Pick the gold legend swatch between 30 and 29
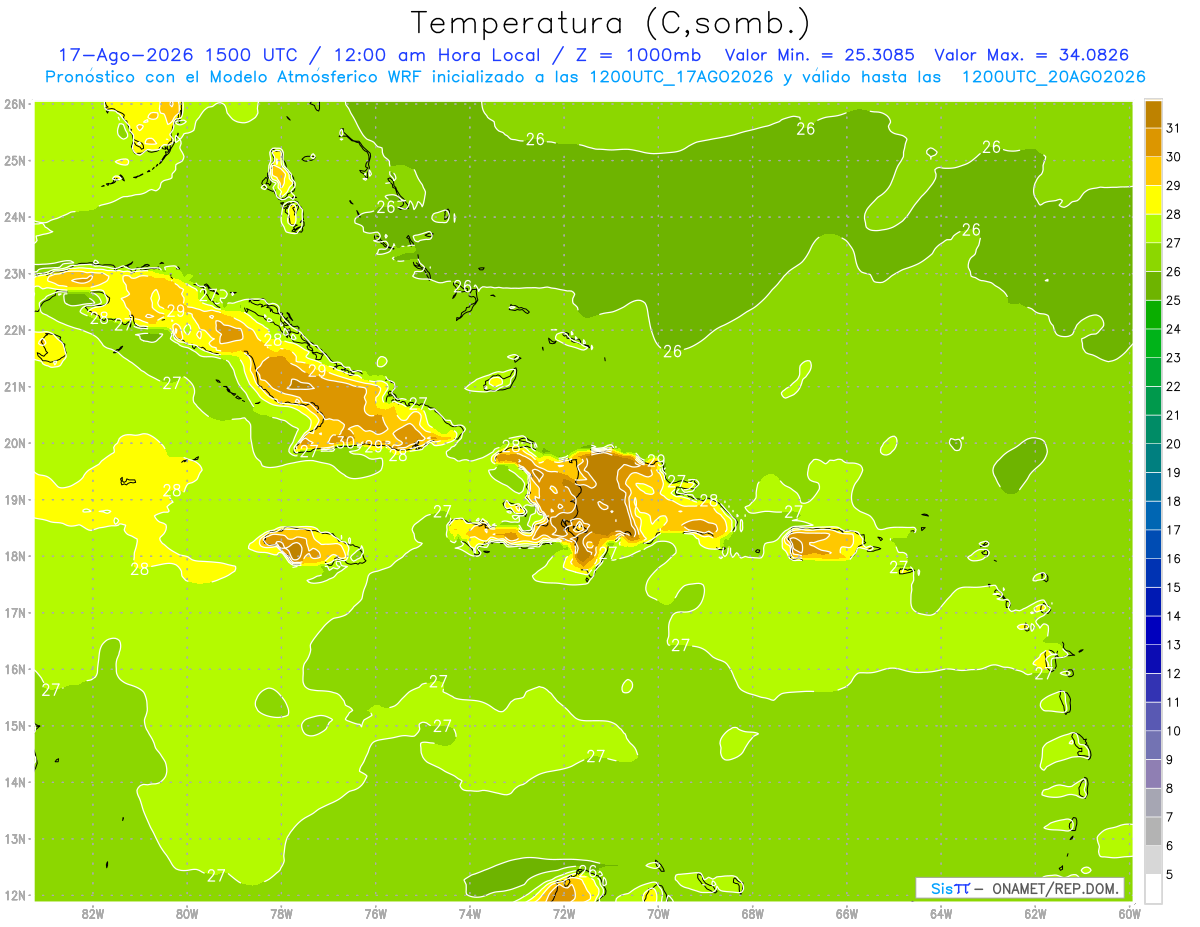 [1153, 171]
